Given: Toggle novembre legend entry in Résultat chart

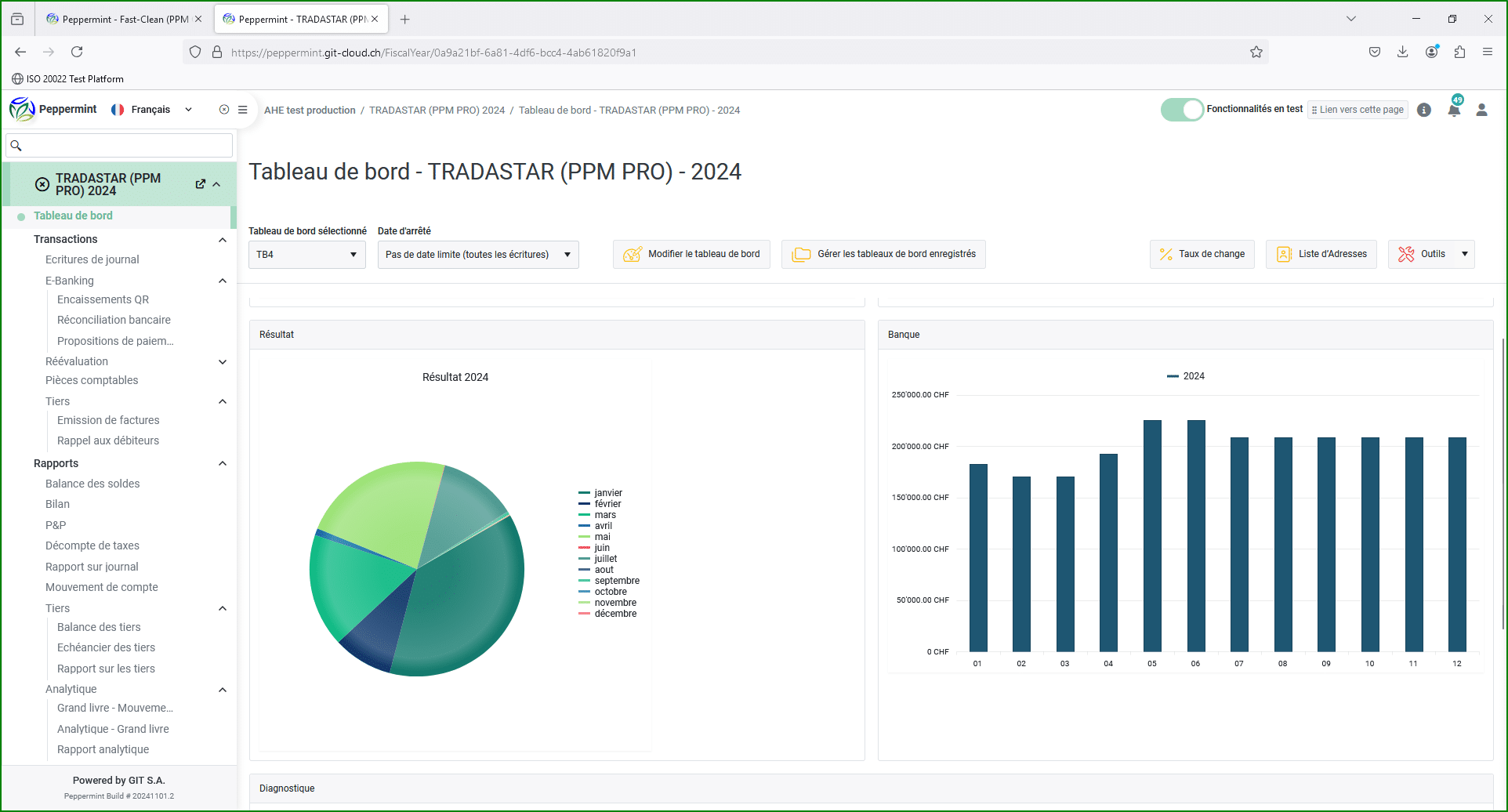Looking at the screenshot, I should [607, 603].
